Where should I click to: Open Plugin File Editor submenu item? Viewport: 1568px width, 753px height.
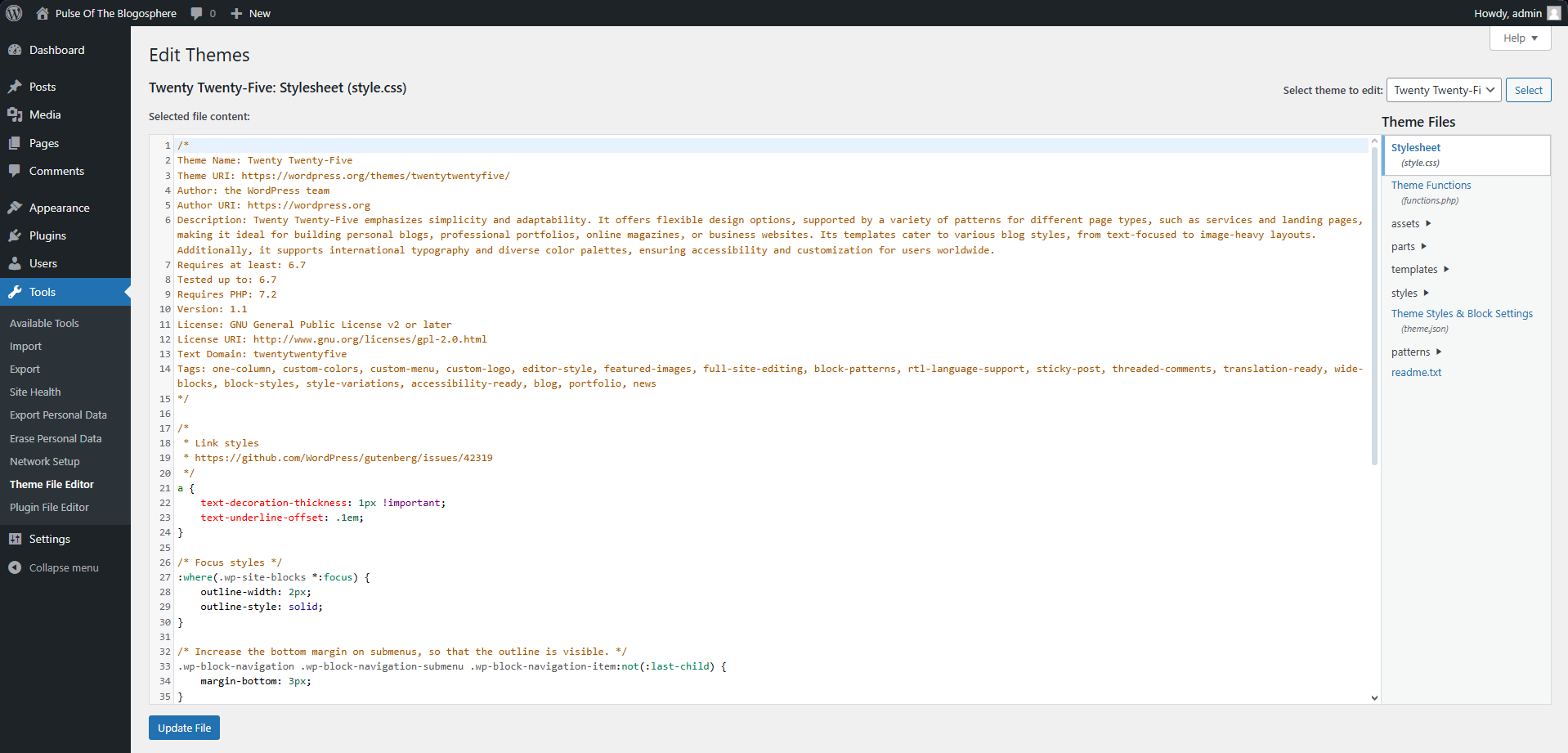(49, 507)
